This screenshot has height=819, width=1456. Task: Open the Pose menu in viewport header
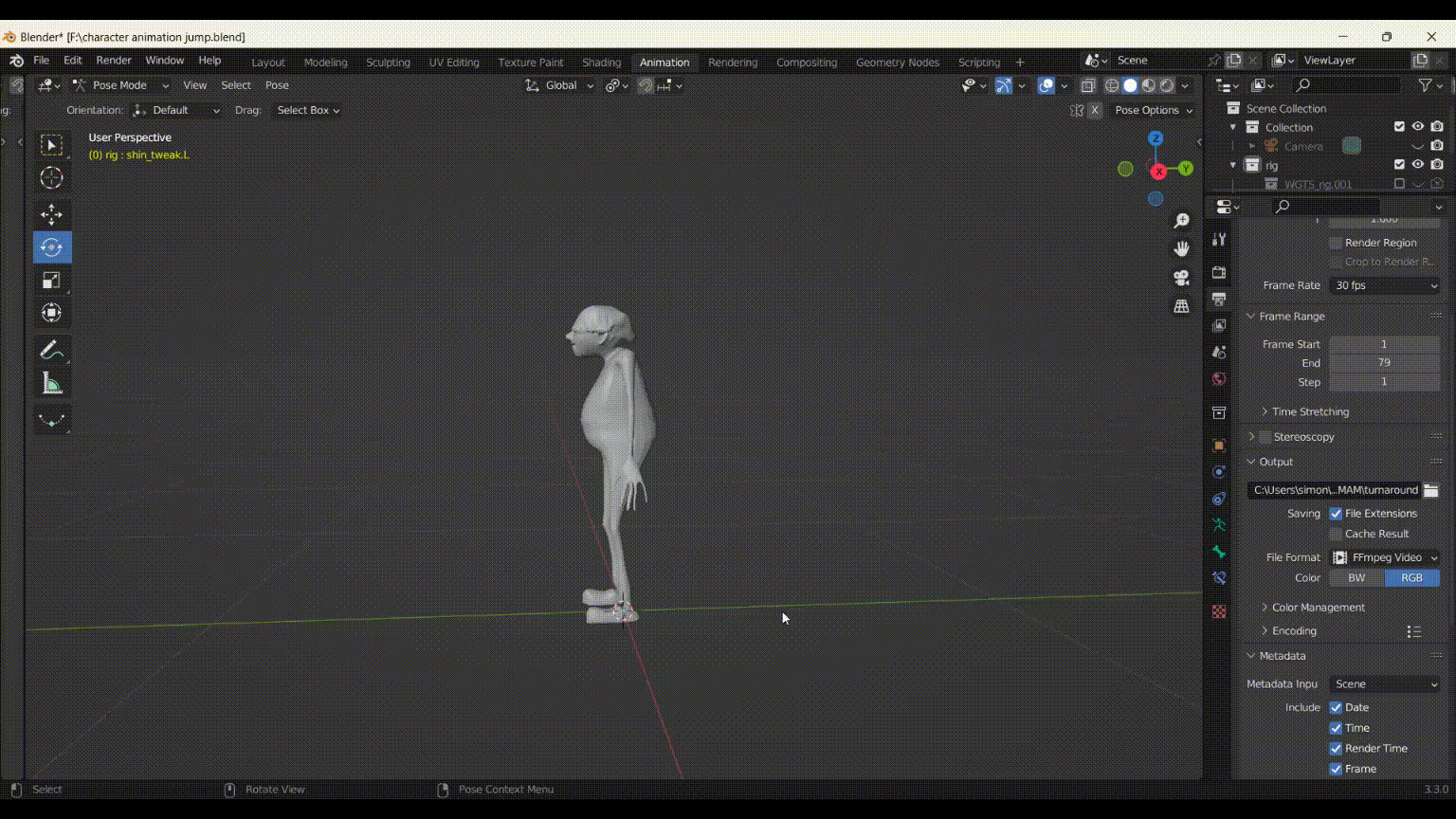[x=277, y=85]
